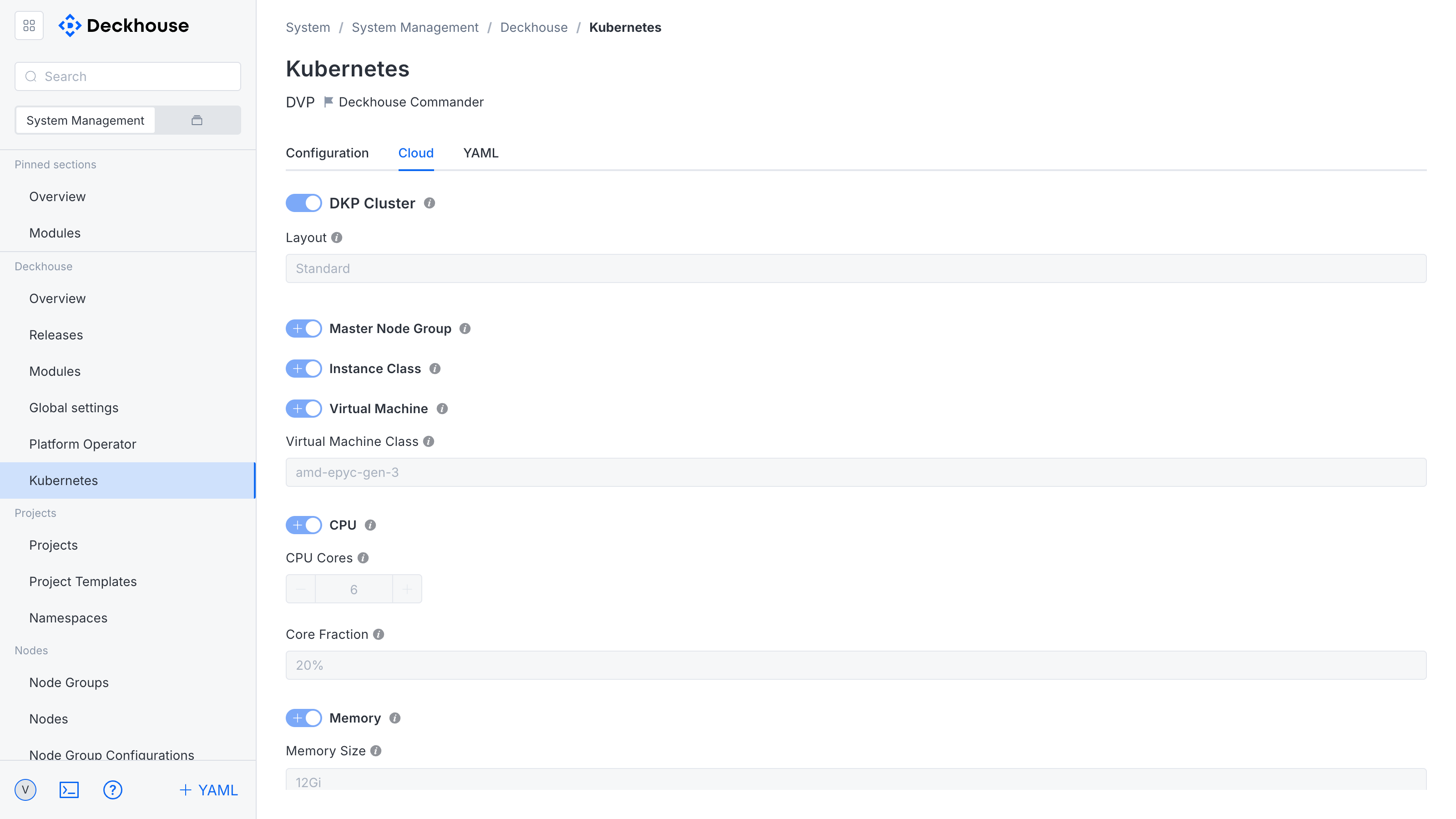The width and height of the screenshot is (1456, 819).
Task: Toggle the Virtual Machine switch
Action: (303, 409)
